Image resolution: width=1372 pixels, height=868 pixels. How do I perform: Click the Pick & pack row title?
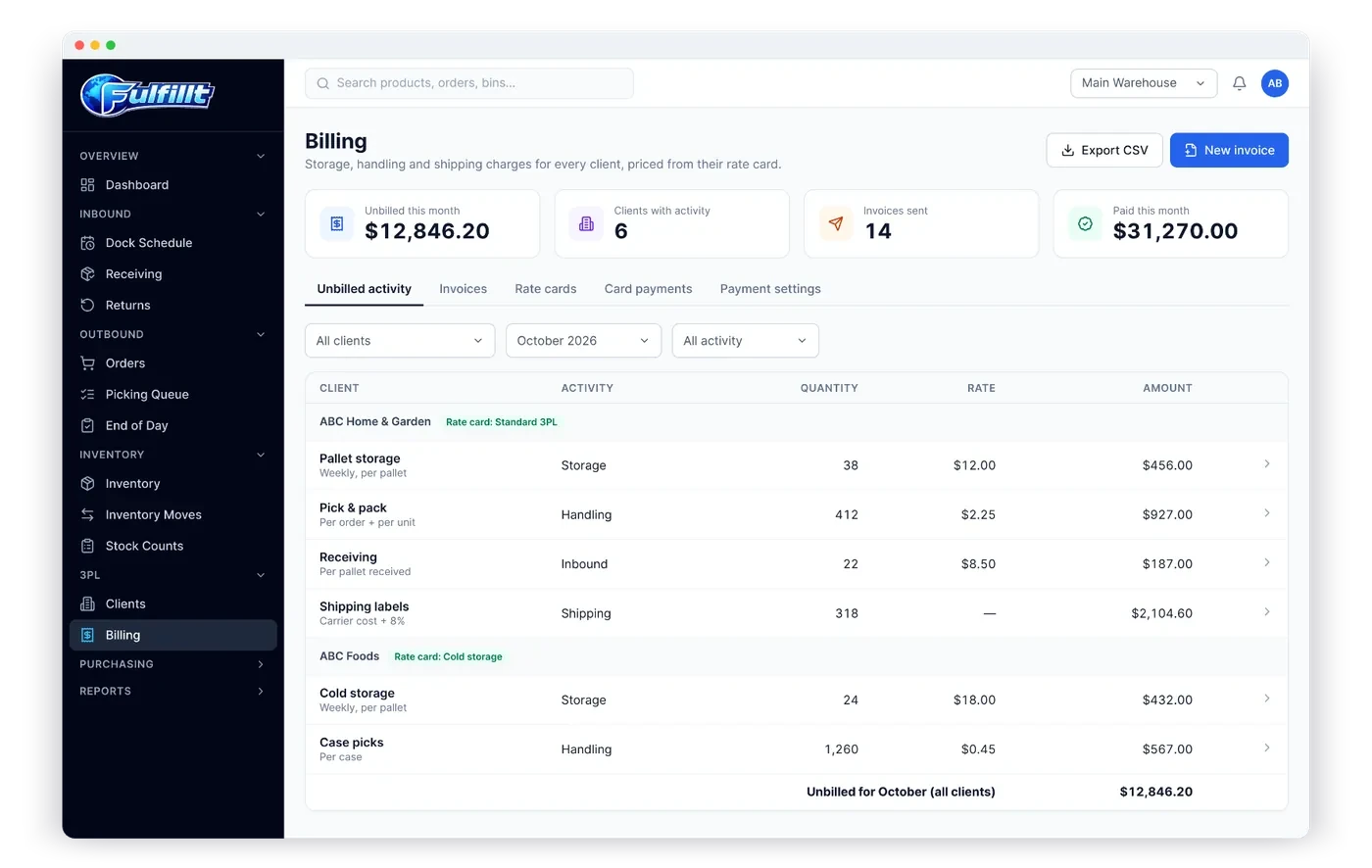[353, 507]
